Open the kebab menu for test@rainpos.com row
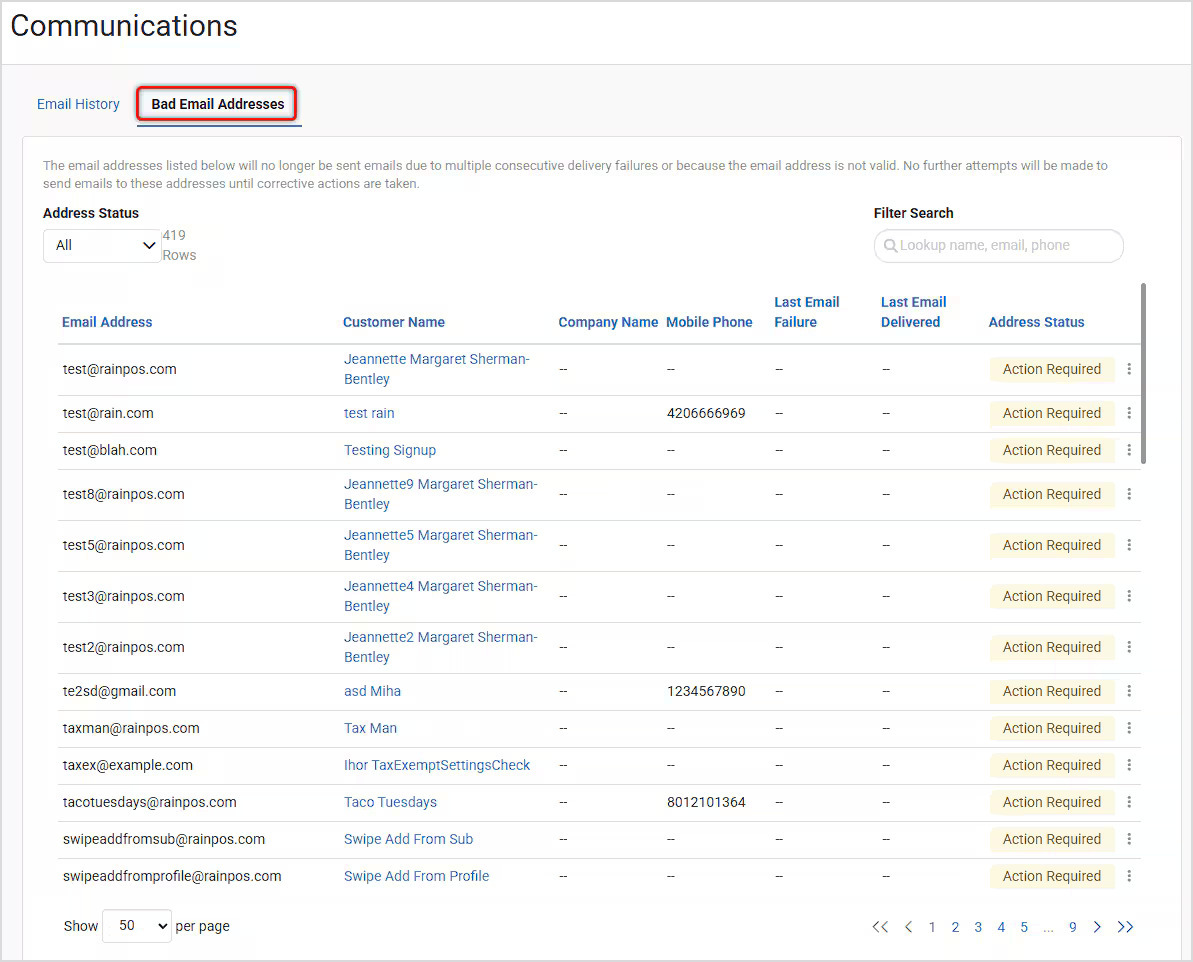1193x962 pixels. click(x=1129, y=369)
